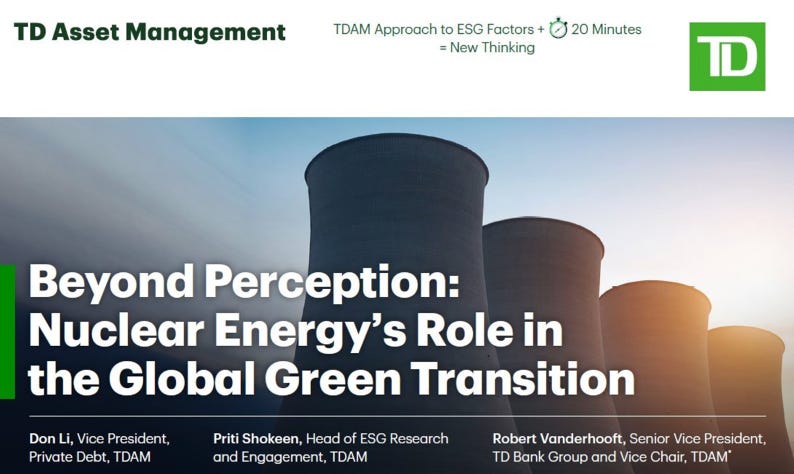This screenshot has height=474, width=794.
Task: Click the name Don Li
Action: coord(51,439)
